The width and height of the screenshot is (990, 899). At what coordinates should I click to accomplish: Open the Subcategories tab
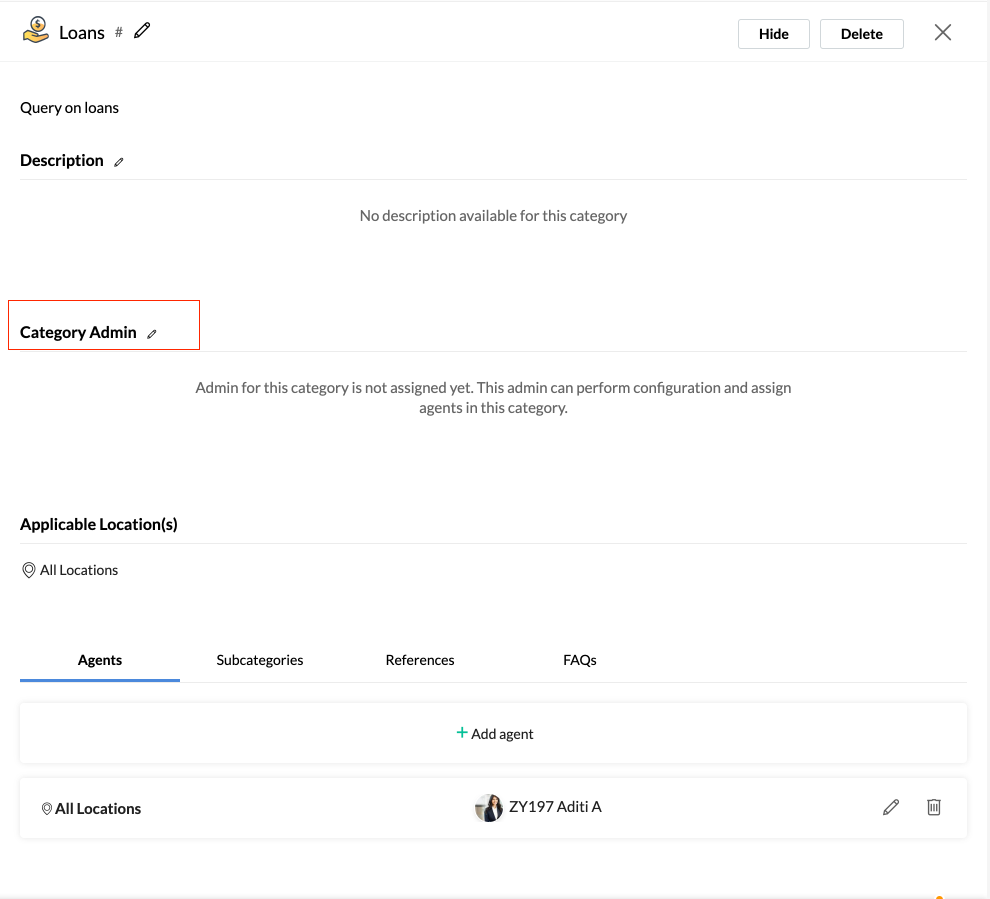259,660
